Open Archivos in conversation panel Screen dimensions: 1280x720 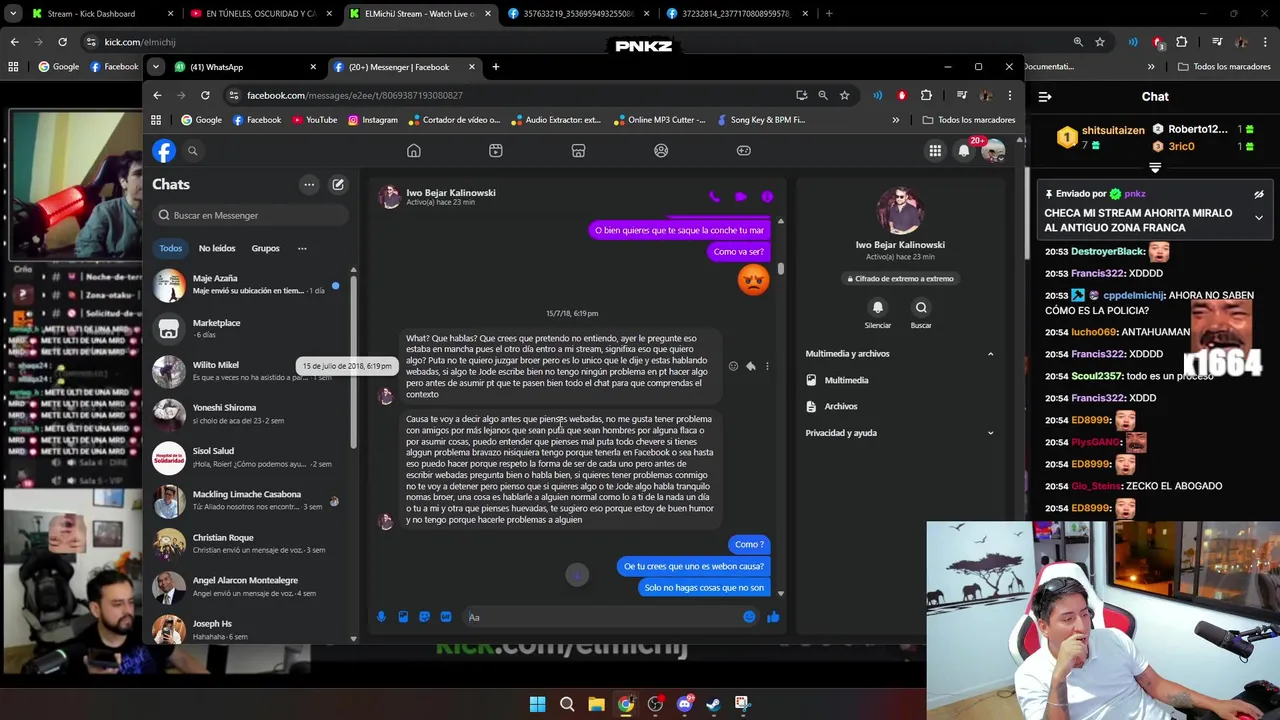click(840, 406)
